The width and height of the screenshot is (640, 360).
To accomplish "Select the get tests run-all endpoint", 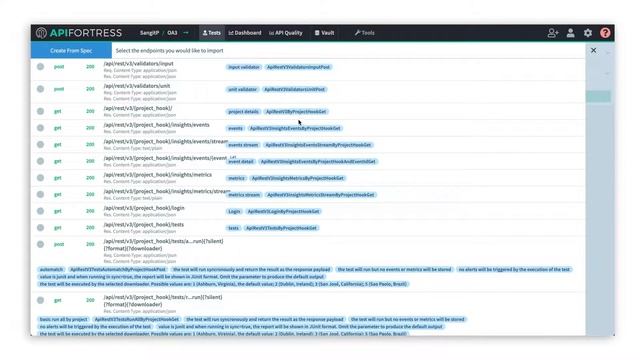I will pos(40,300).
